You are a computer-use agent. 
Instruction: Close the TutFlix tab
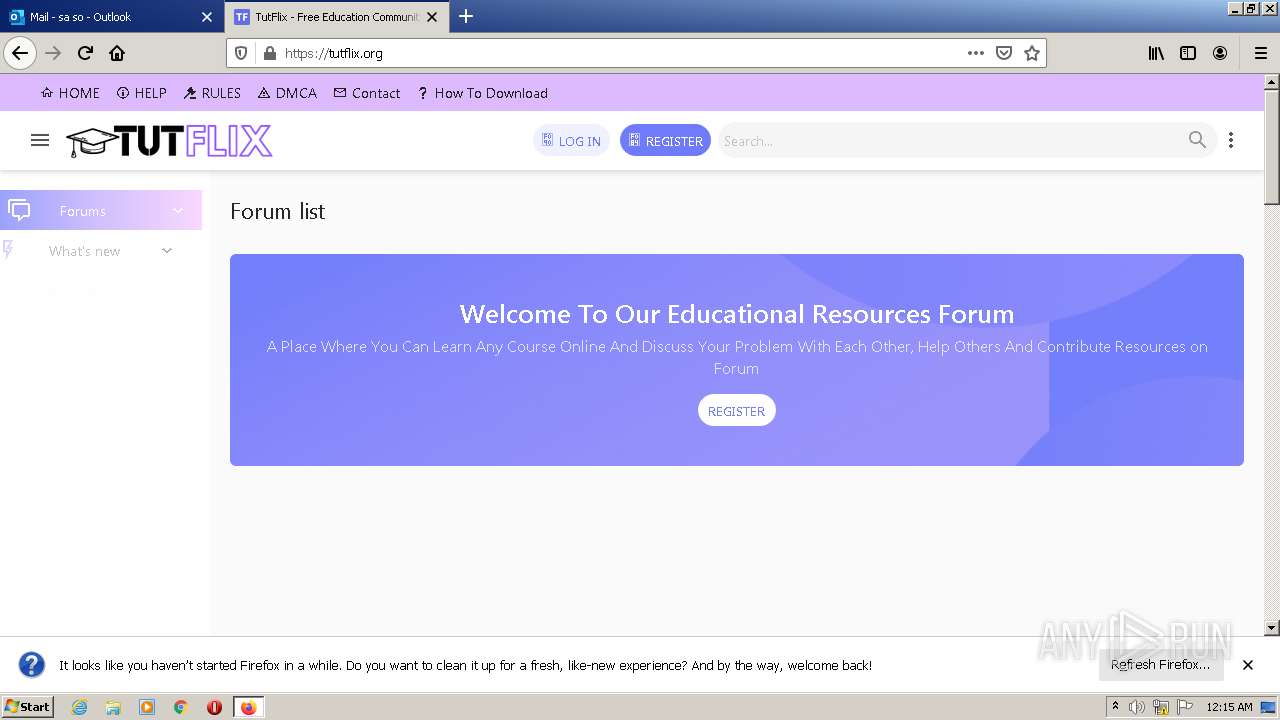tap(432, 17)
